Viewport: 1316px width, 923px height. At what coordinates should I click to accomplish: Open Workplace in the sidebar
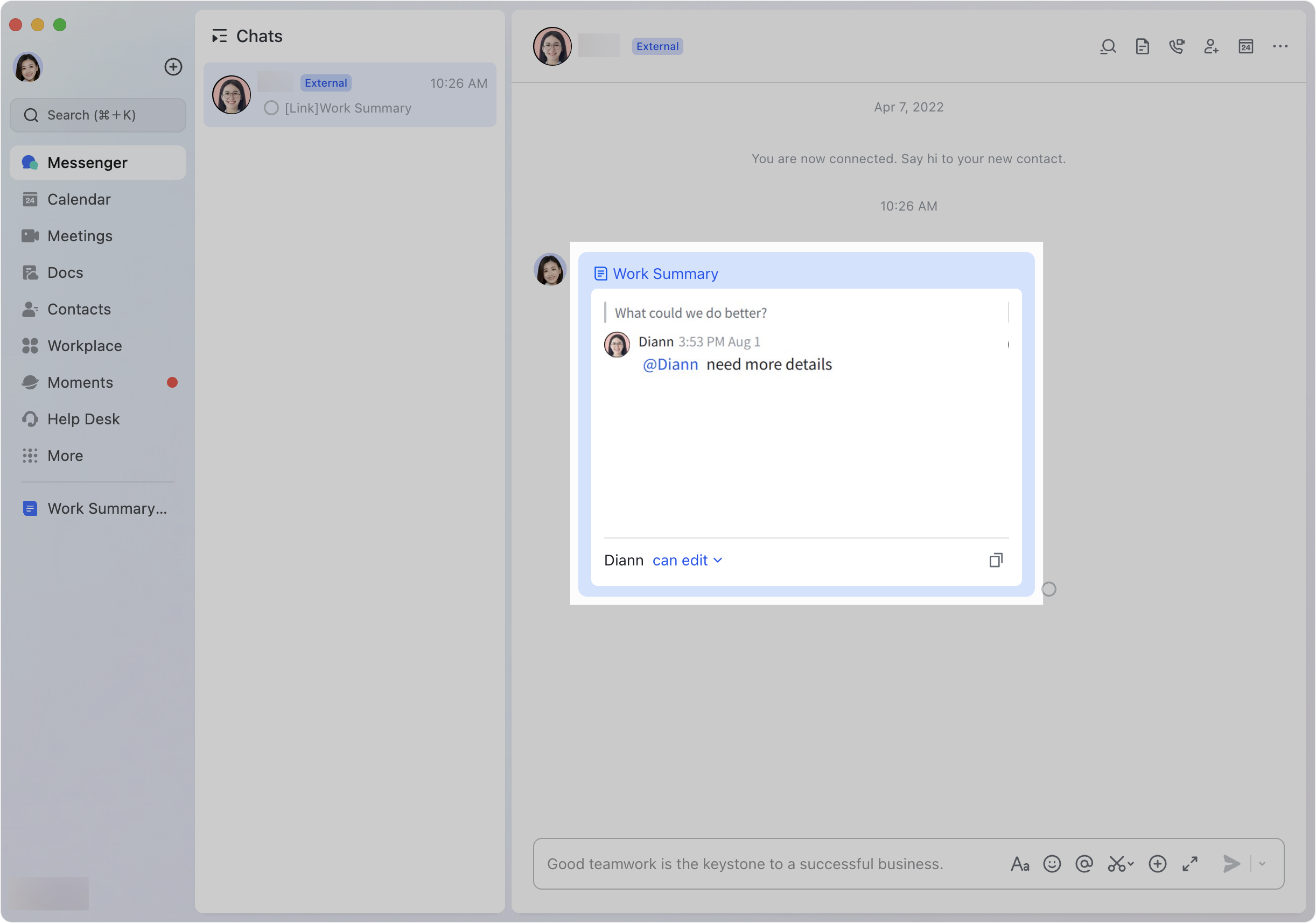click(x=98, y=346)
